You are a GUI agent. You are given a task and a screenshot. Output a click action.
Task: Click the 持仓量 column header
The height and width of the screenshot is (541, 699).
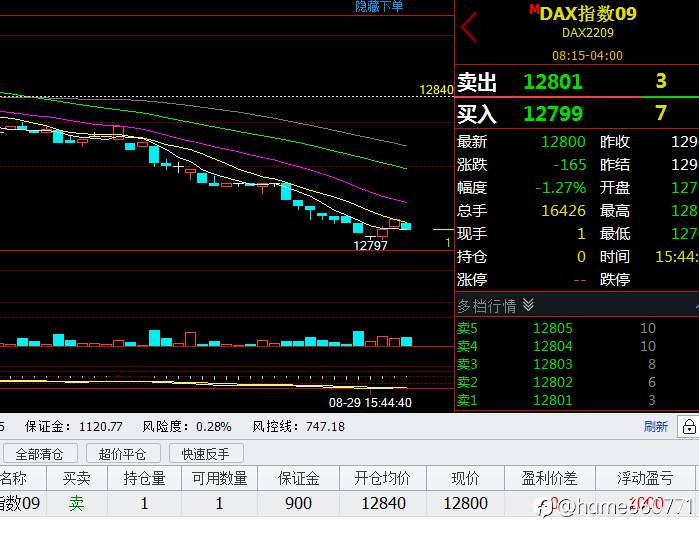pyautogui.click(x=144, y=479)
